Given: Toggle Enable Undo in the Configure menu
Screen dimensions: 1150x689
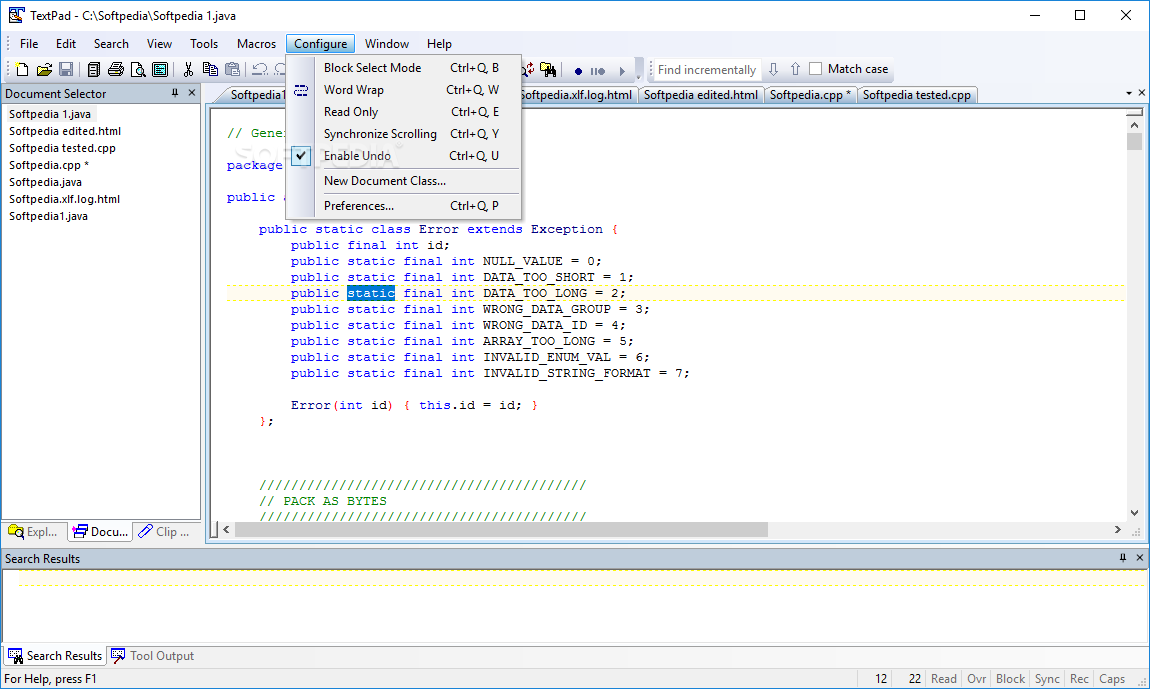Looking at the screenshot, I should 403,156.
